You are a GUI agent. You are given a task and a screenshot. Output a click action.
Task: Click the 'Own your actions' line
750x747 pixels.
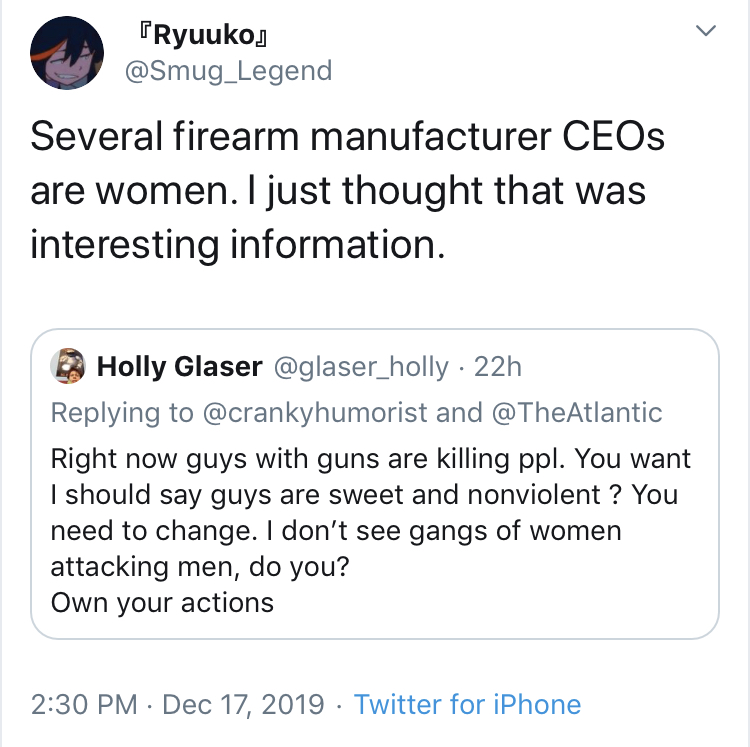[x=162, y=602]
